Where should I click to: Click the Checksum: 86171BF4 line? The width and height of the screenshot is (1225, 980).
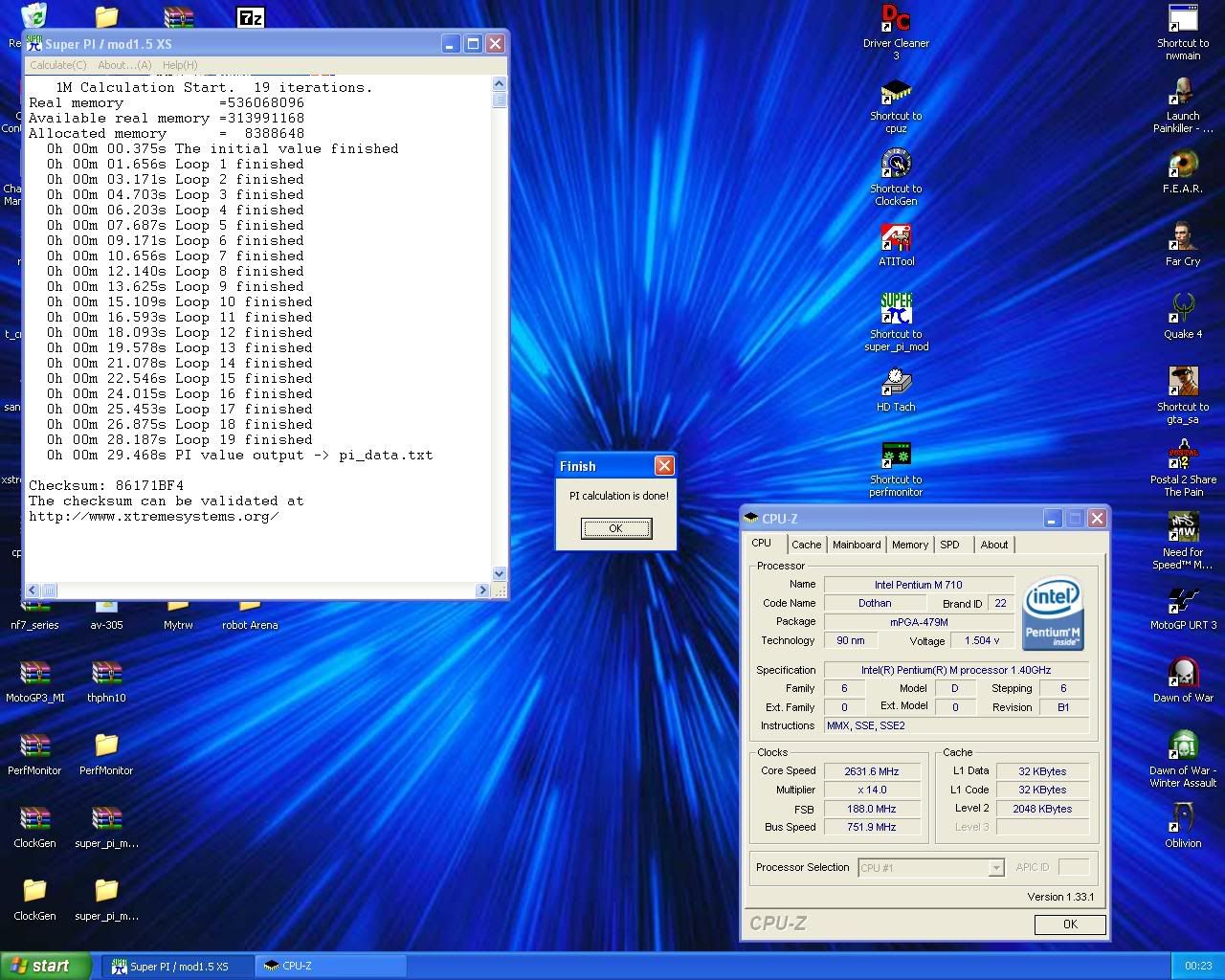106,485
